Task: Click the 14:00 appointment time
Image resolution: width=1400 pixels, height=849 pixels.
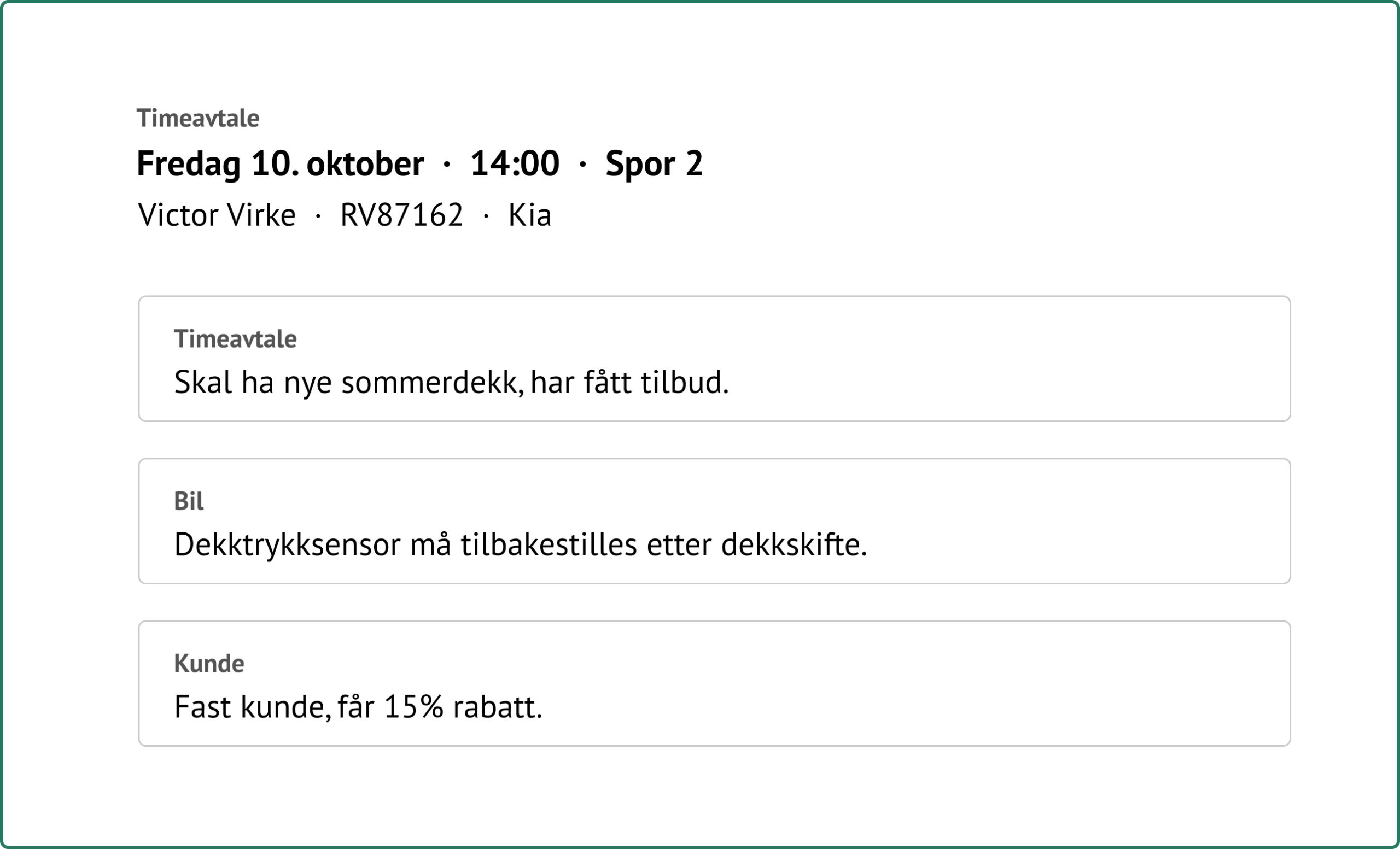Action: pyautogui.click(x=514, y=163)
